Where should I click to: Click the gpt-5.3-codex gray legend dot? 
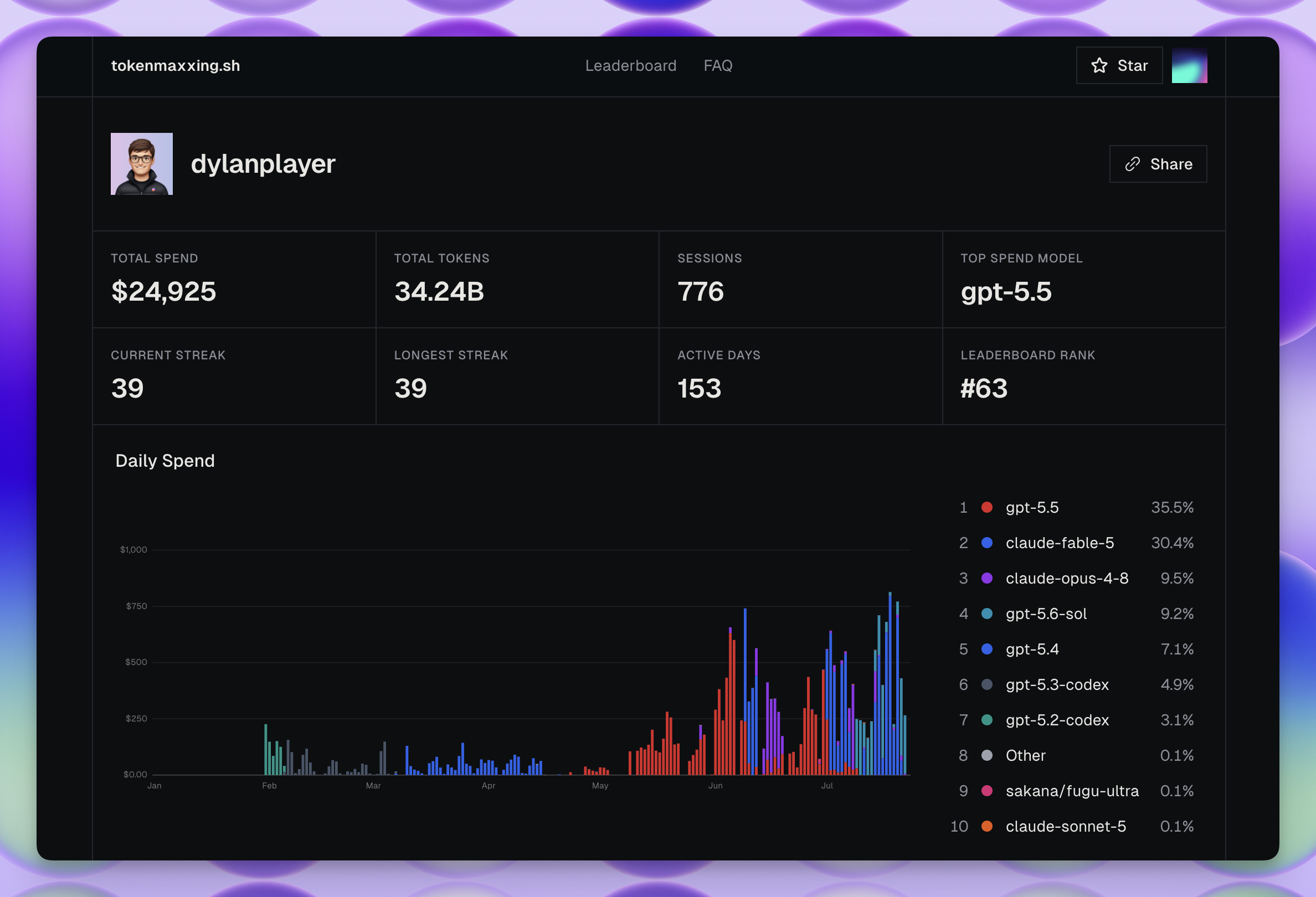pos(986,685)
